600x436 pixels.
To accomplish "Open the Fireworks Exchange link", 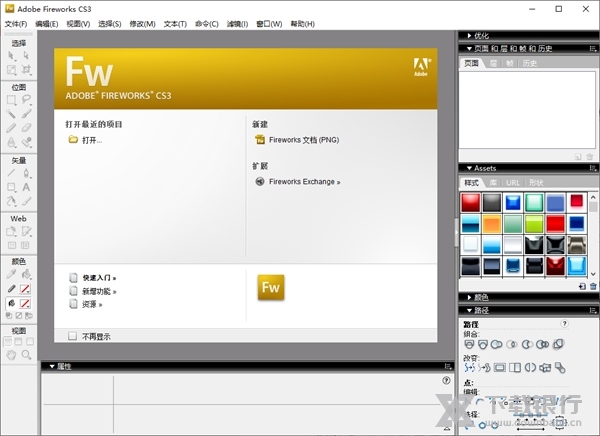I will point(306,182).
